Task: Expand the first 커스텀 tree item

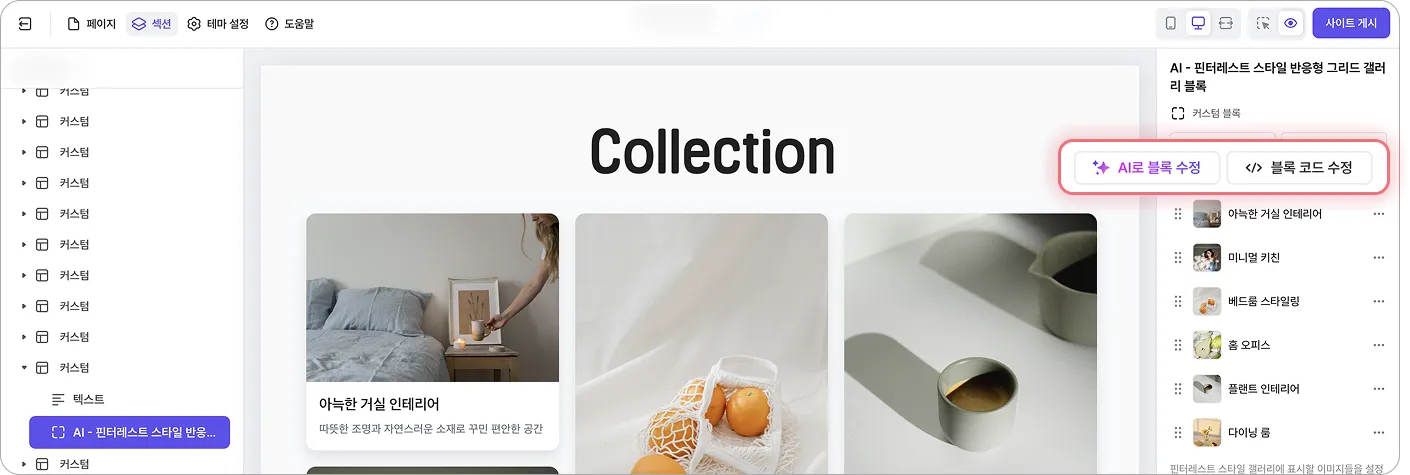Action: [24, 91]
